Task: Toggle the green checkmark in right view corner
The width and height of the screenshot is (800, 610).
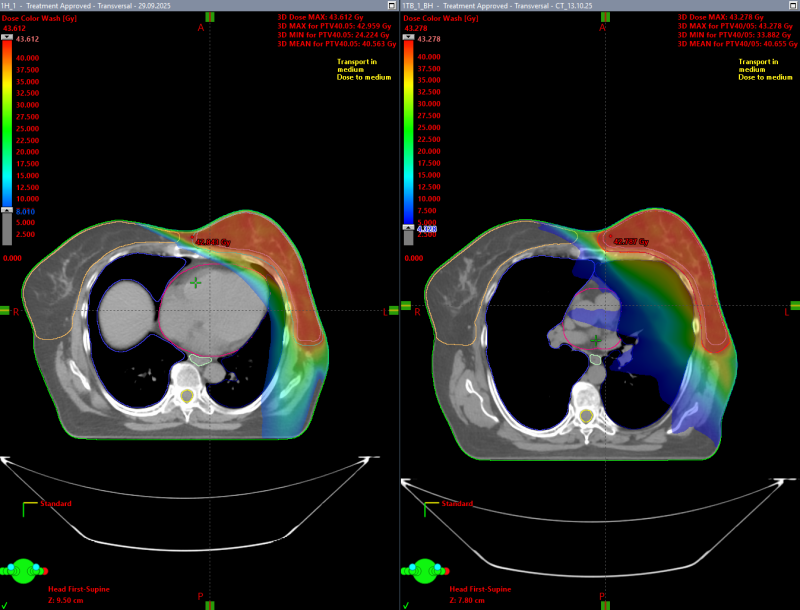Action: pos(405,604)
